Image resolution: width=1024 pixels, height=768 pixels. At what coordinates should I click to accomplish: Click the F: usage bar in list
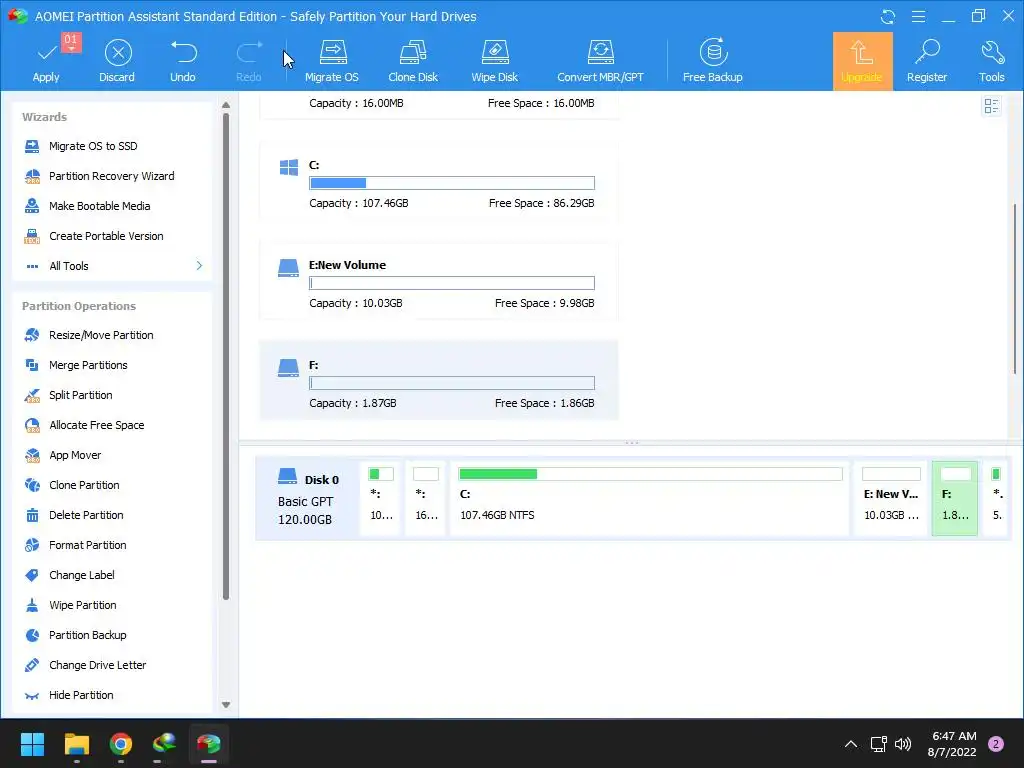tap(452, 383)
